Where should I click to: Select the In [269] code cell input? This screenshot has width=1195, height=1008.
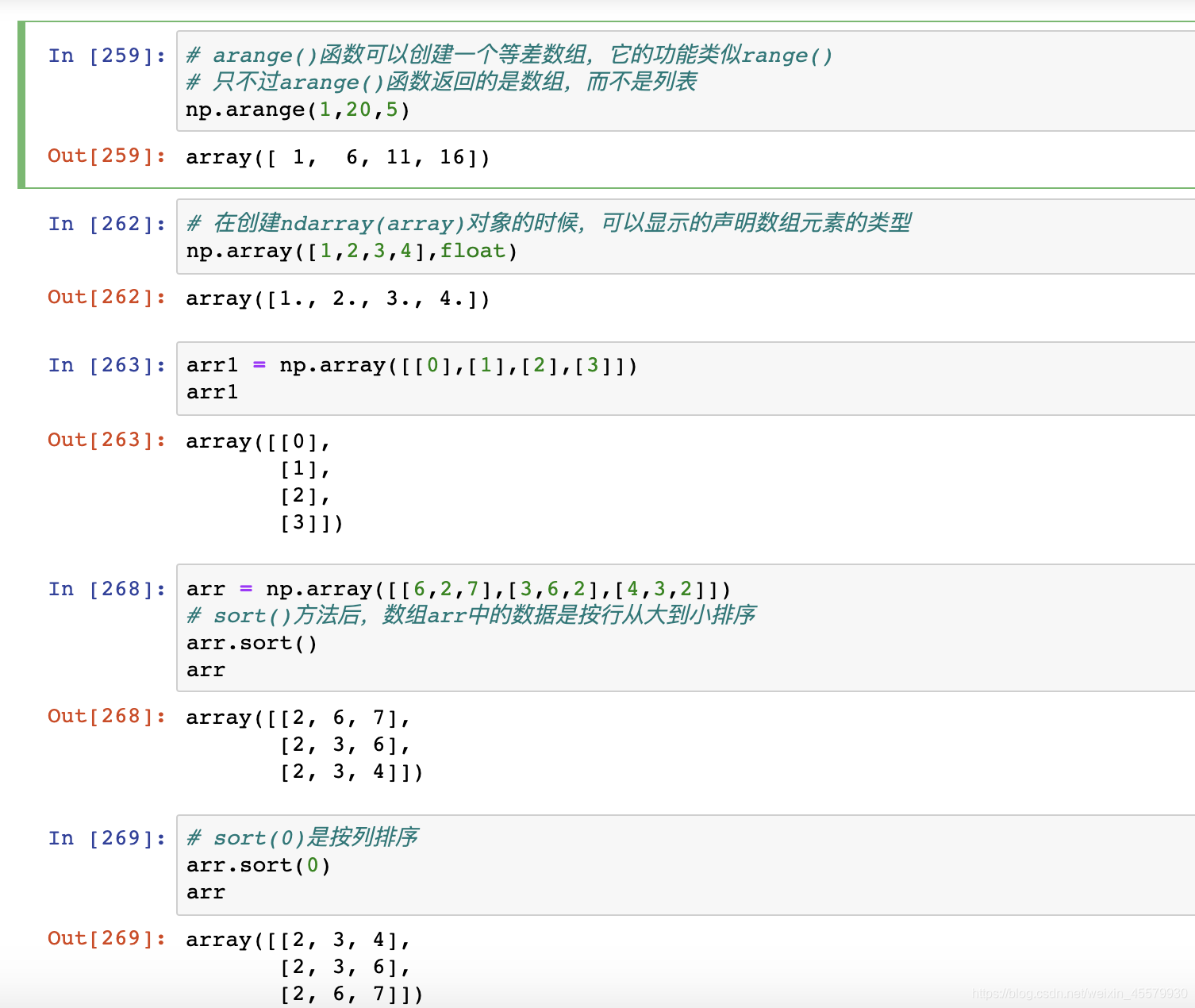[686, 865]
